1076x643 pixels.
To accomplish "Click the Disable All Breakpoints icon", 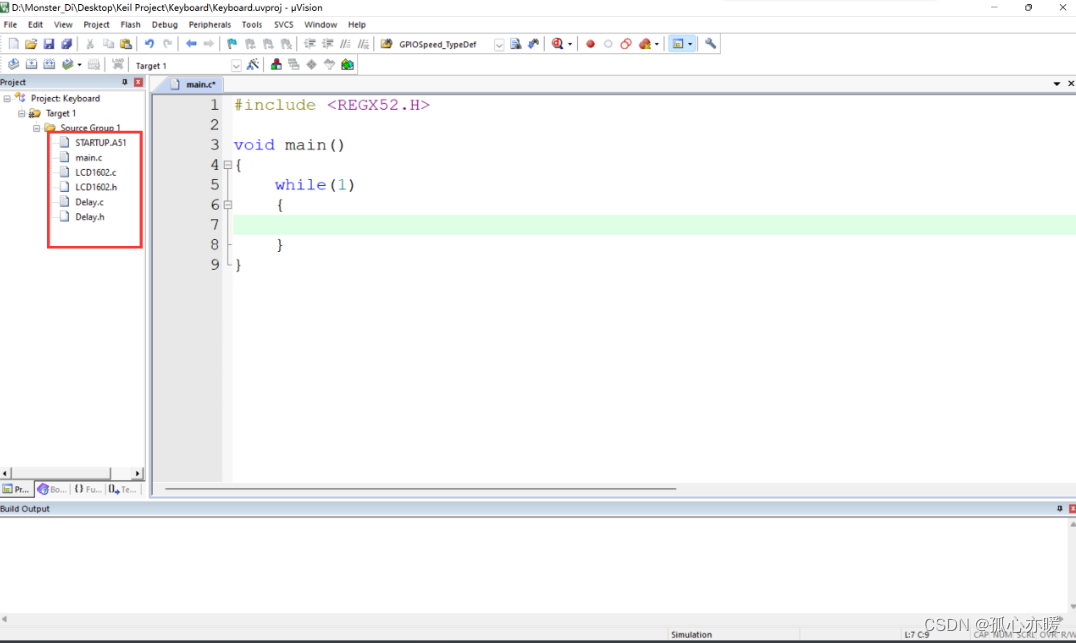I will click(626, 44).
